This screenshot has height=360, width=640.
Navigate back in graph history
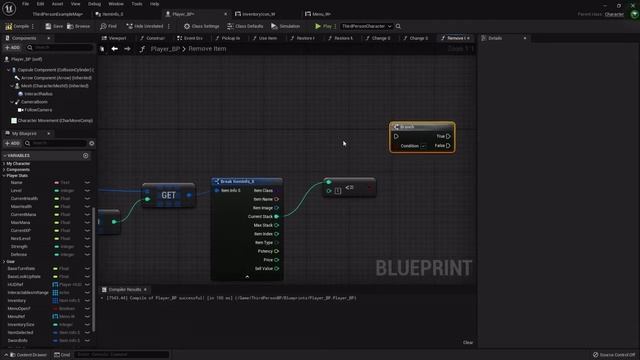(115, 49)
